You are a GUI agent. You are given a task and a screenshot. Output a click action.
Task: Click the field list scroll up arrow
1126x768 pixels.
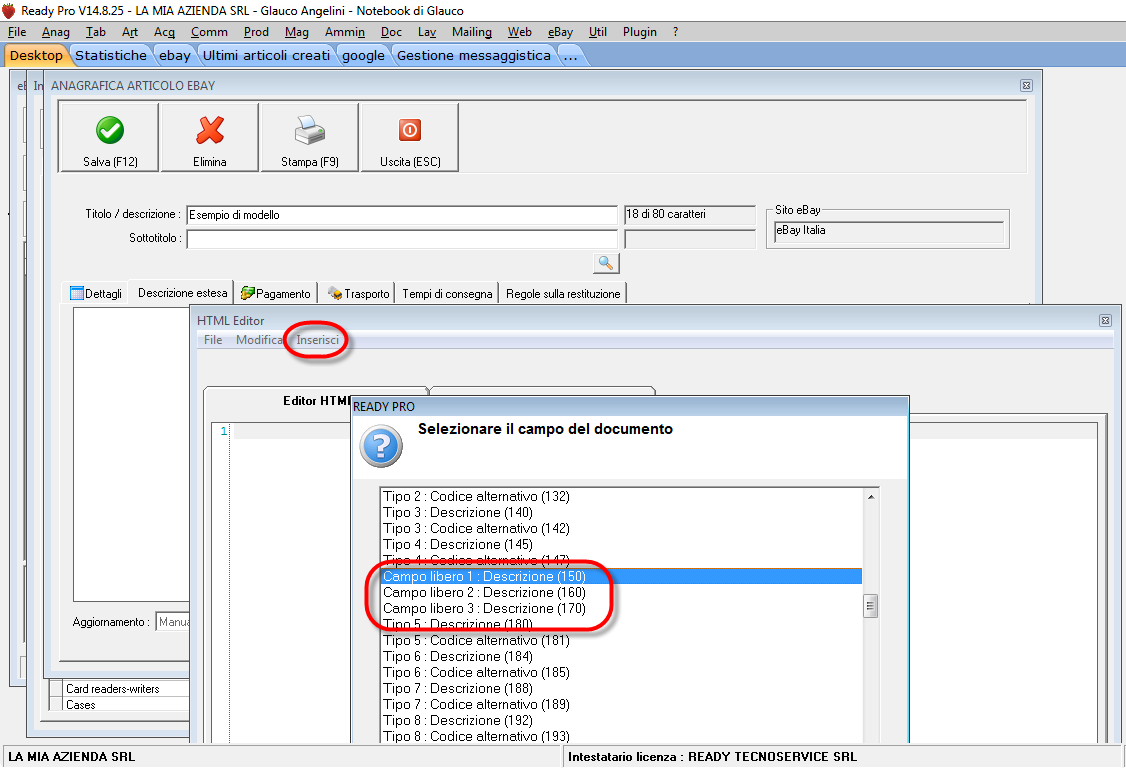pos(870,497)
